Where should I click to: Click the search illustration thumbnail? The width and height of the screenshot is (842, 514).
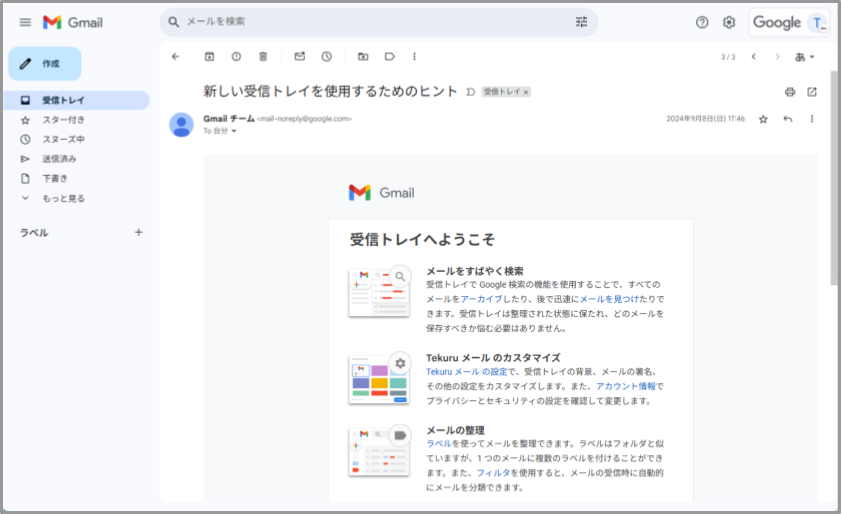point(380,291)
